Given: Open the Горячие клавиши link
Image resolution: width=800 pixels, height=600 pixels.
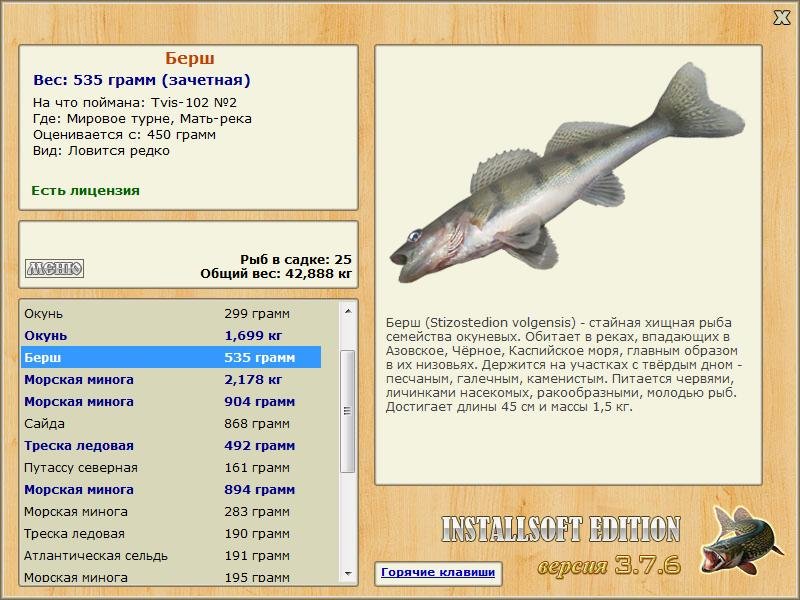Looking at the screenshot, I should point(438,572).
